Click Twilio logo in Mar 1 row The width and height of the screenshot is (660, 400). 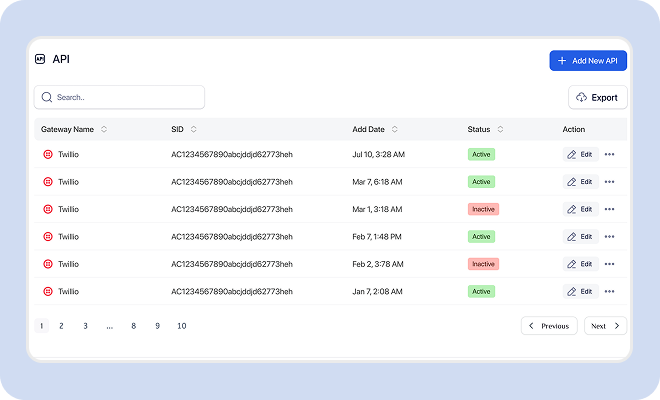[x=48, y=209]
